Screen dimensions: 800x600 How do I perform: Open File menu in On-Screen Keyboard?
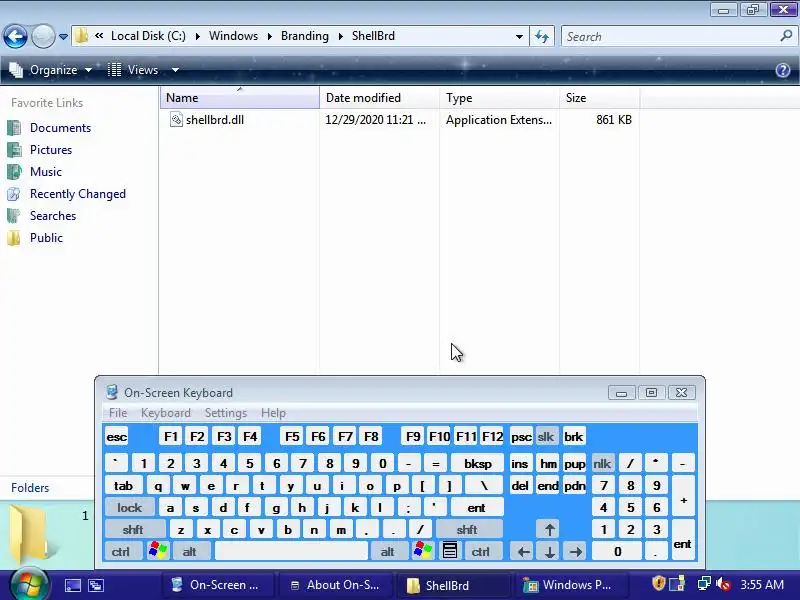pos(118,413)
